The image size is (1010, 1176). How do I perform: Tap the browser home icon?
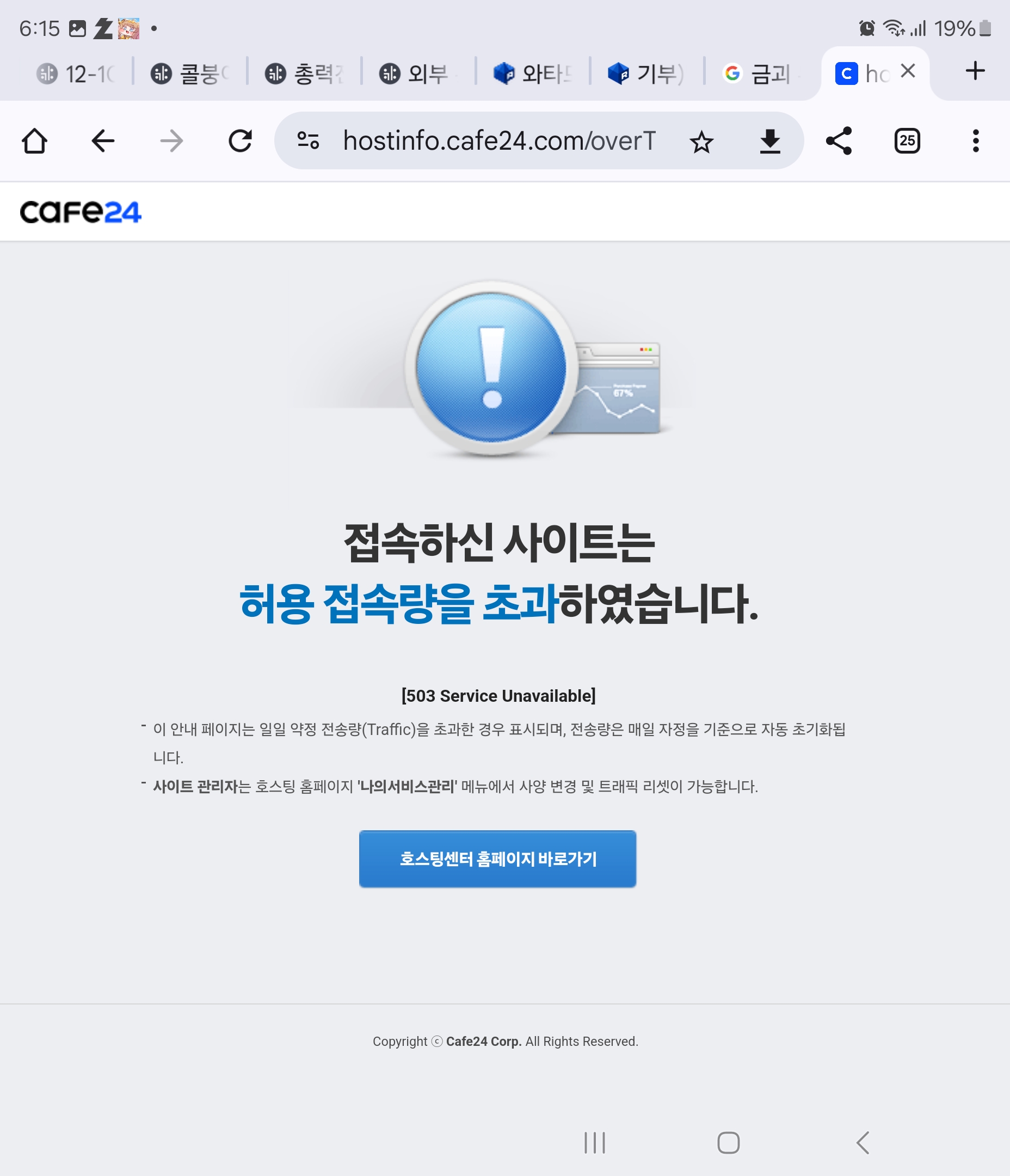(x=35, y=141)
